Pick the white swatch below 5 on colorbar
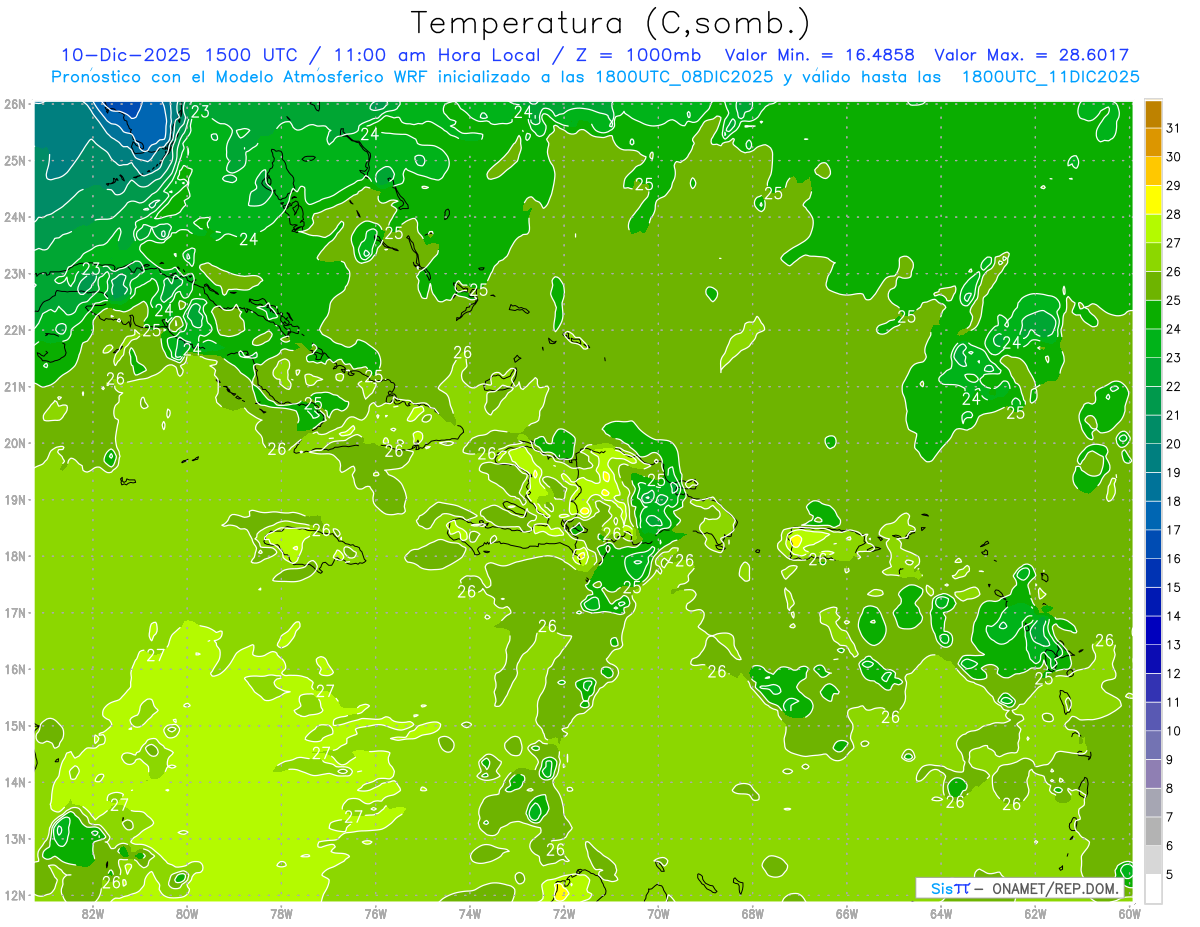The image size is (1200, 927). click(1153, 888)
